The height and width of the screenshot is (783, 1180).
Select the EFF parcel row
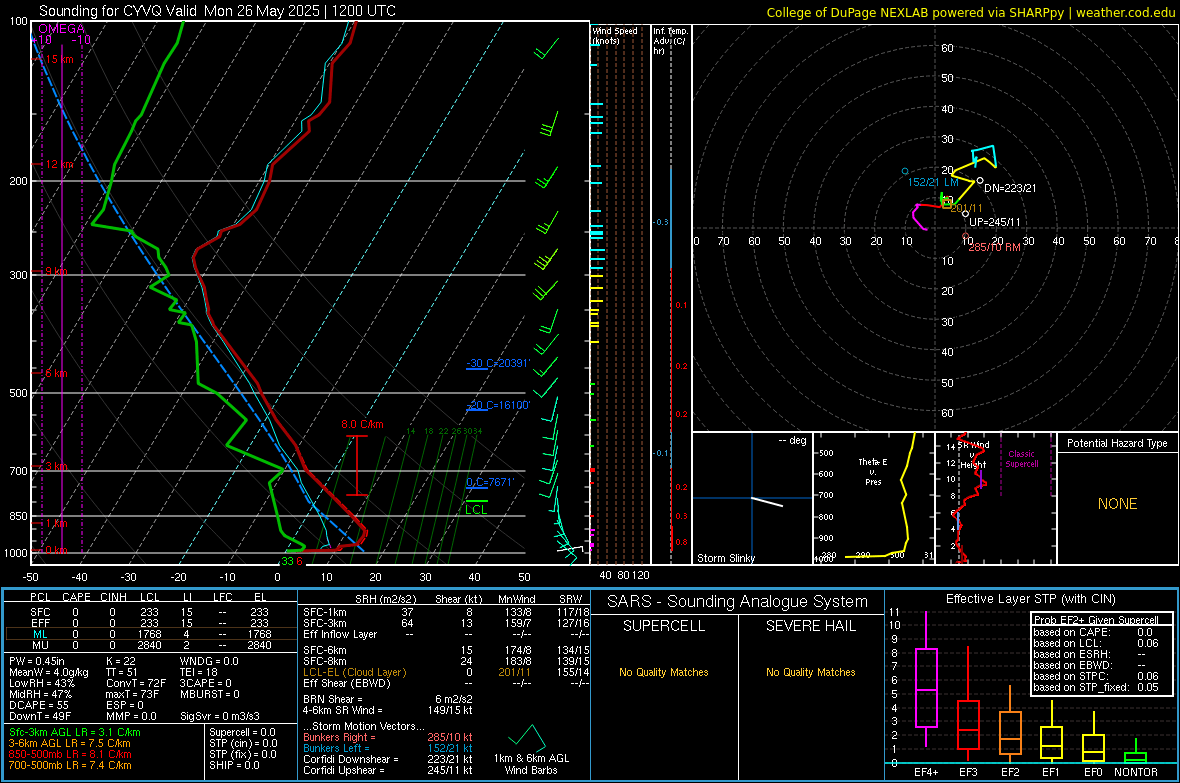[149, 623]
